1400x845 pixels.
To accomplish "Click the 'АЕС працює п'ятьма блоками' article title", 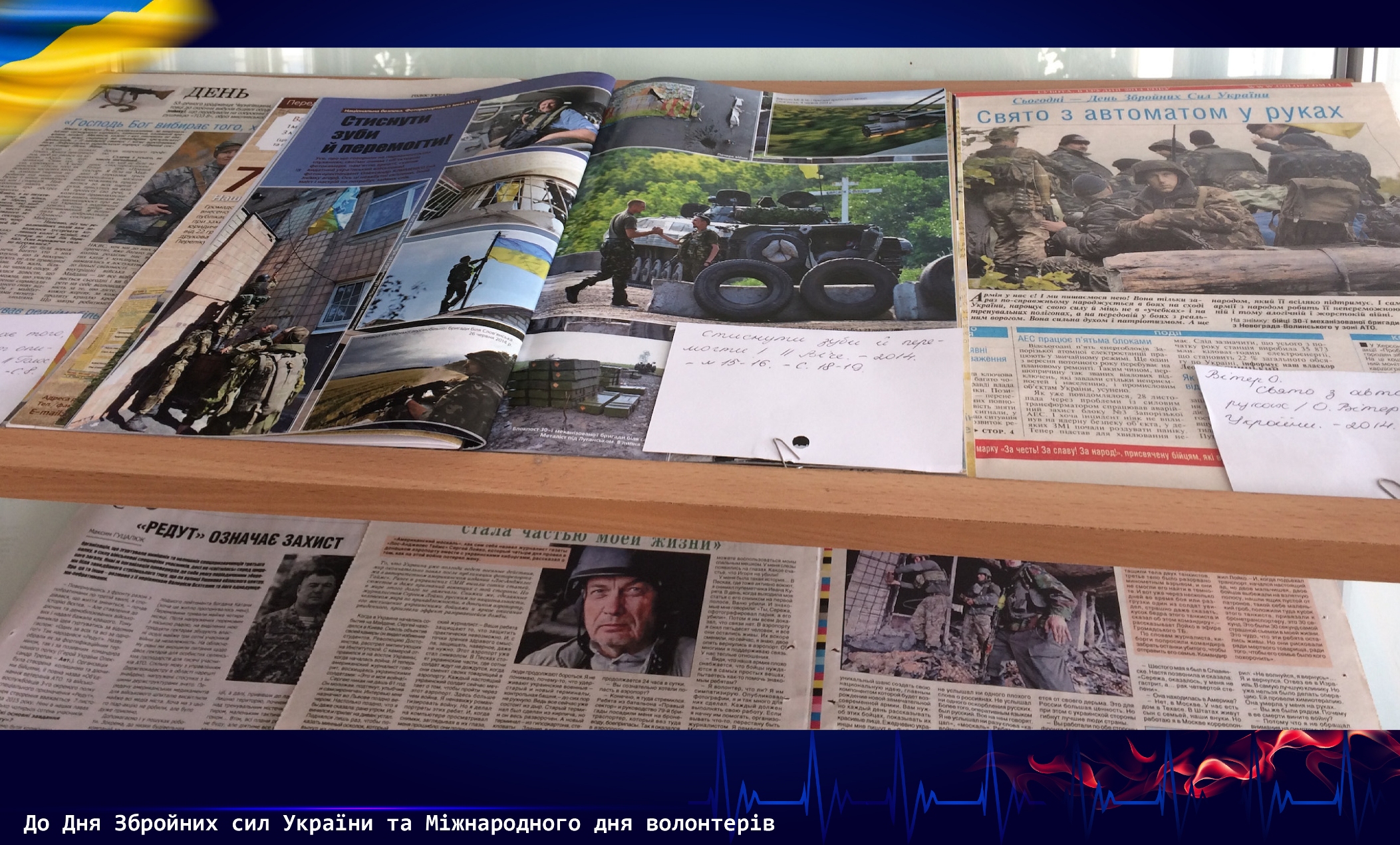I will [x=1083, y=339].
